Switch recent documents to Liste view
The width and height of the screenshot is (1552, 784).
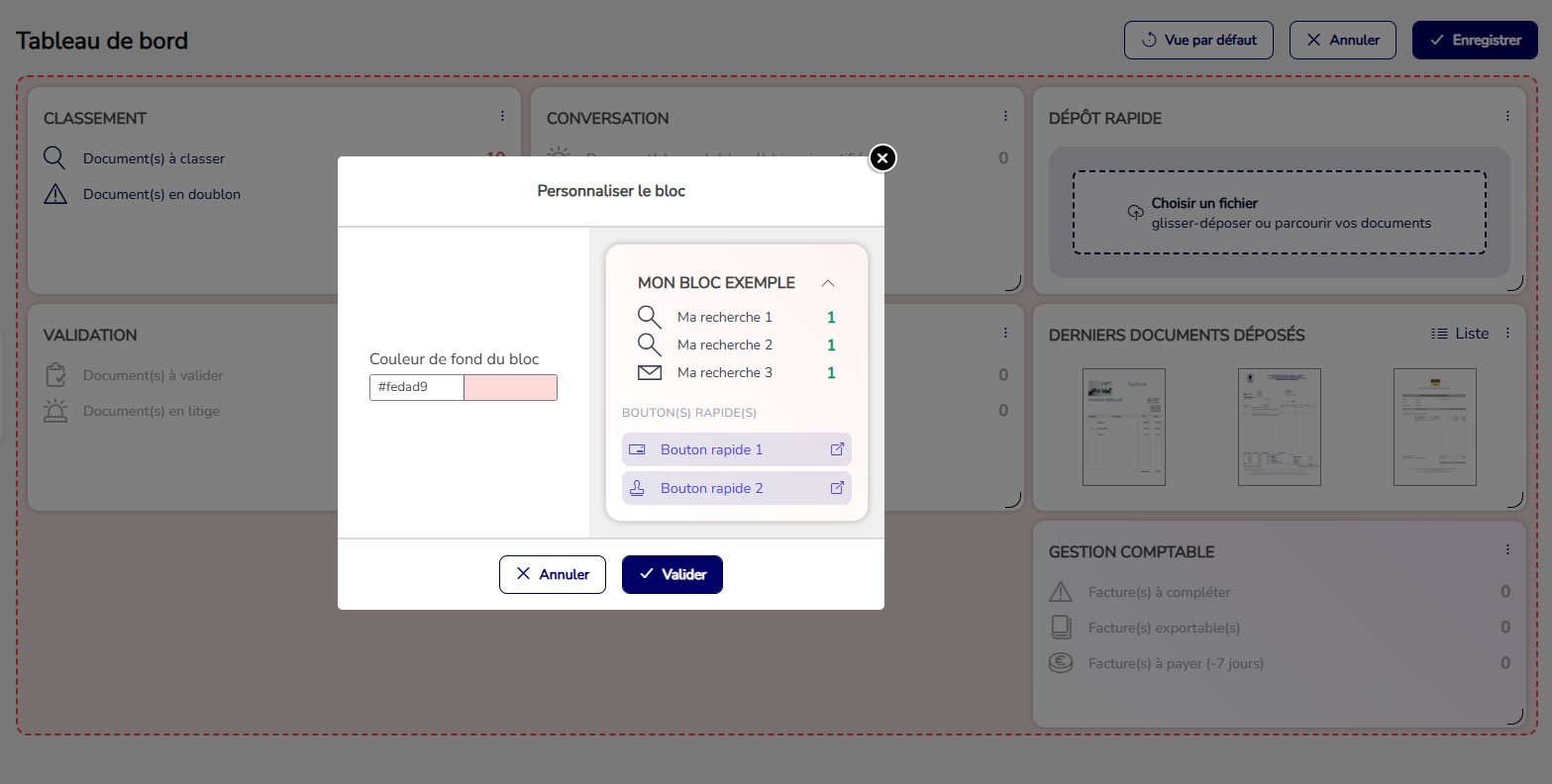click(1460, 334)
